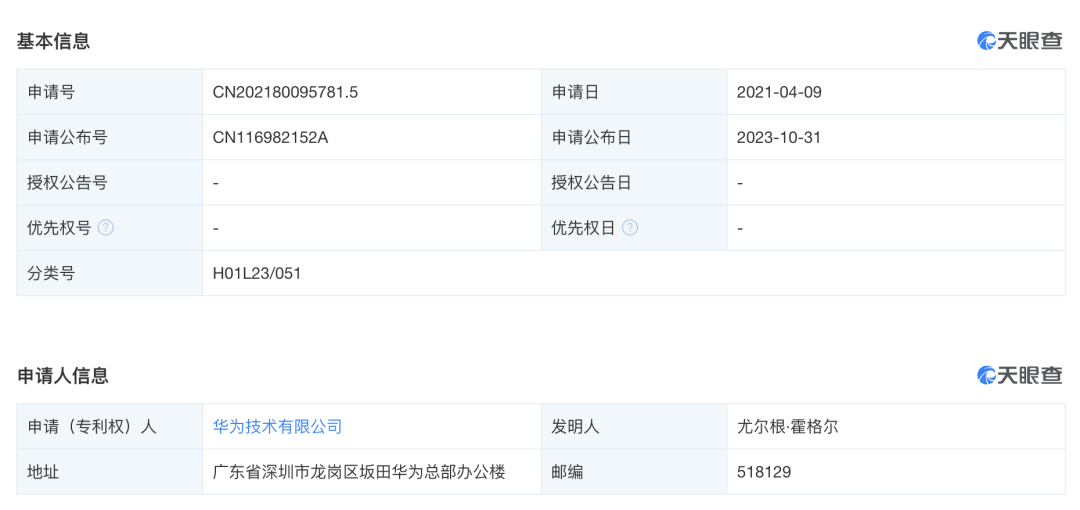Image resolution: width=1080 pixels, height=510 pixels.
Task: Click the 分类号 label cell
Action: [x=110, y=274]
